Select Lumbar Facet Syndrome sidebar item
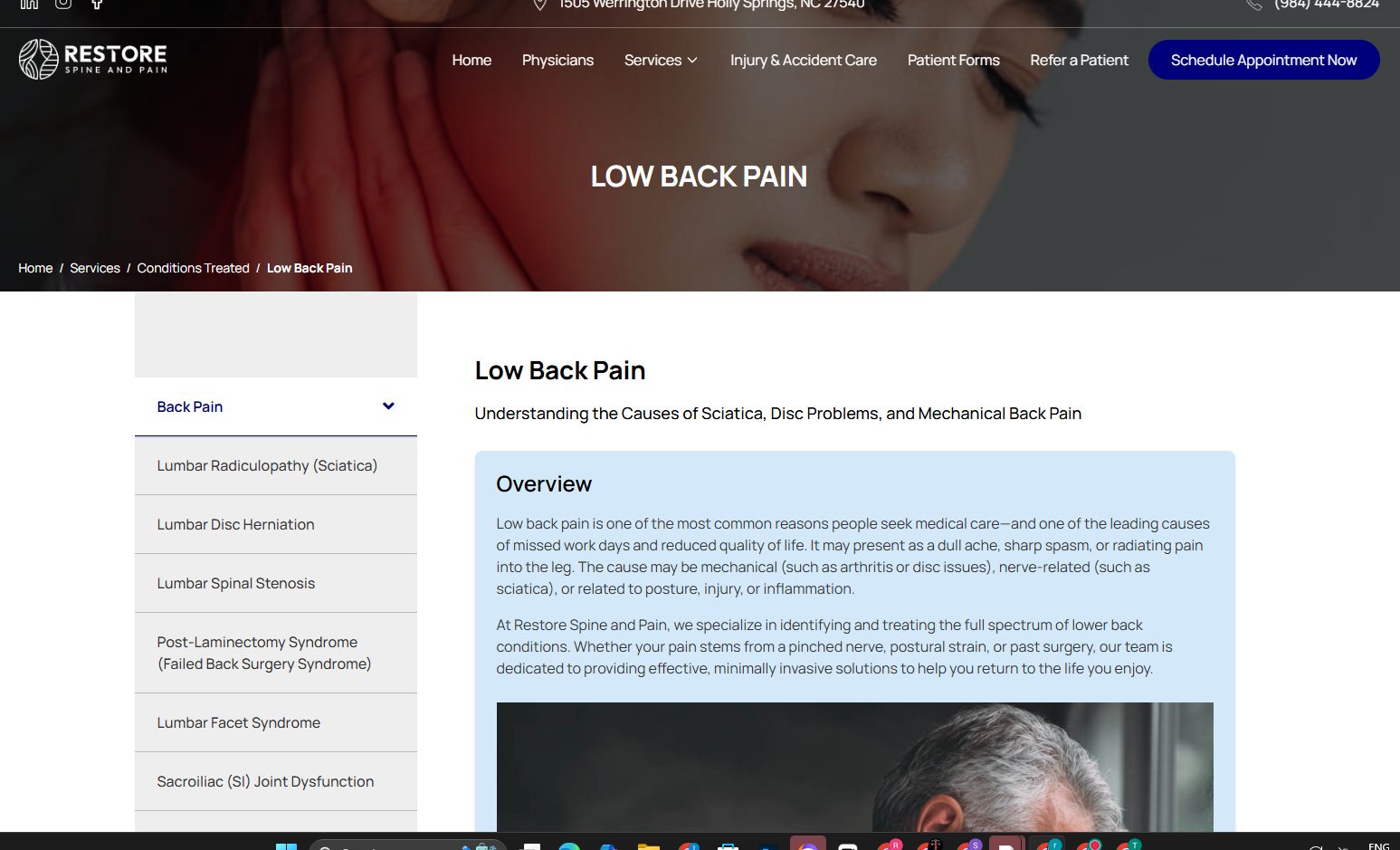The image size is (1400, 850). tap(276, 722)
